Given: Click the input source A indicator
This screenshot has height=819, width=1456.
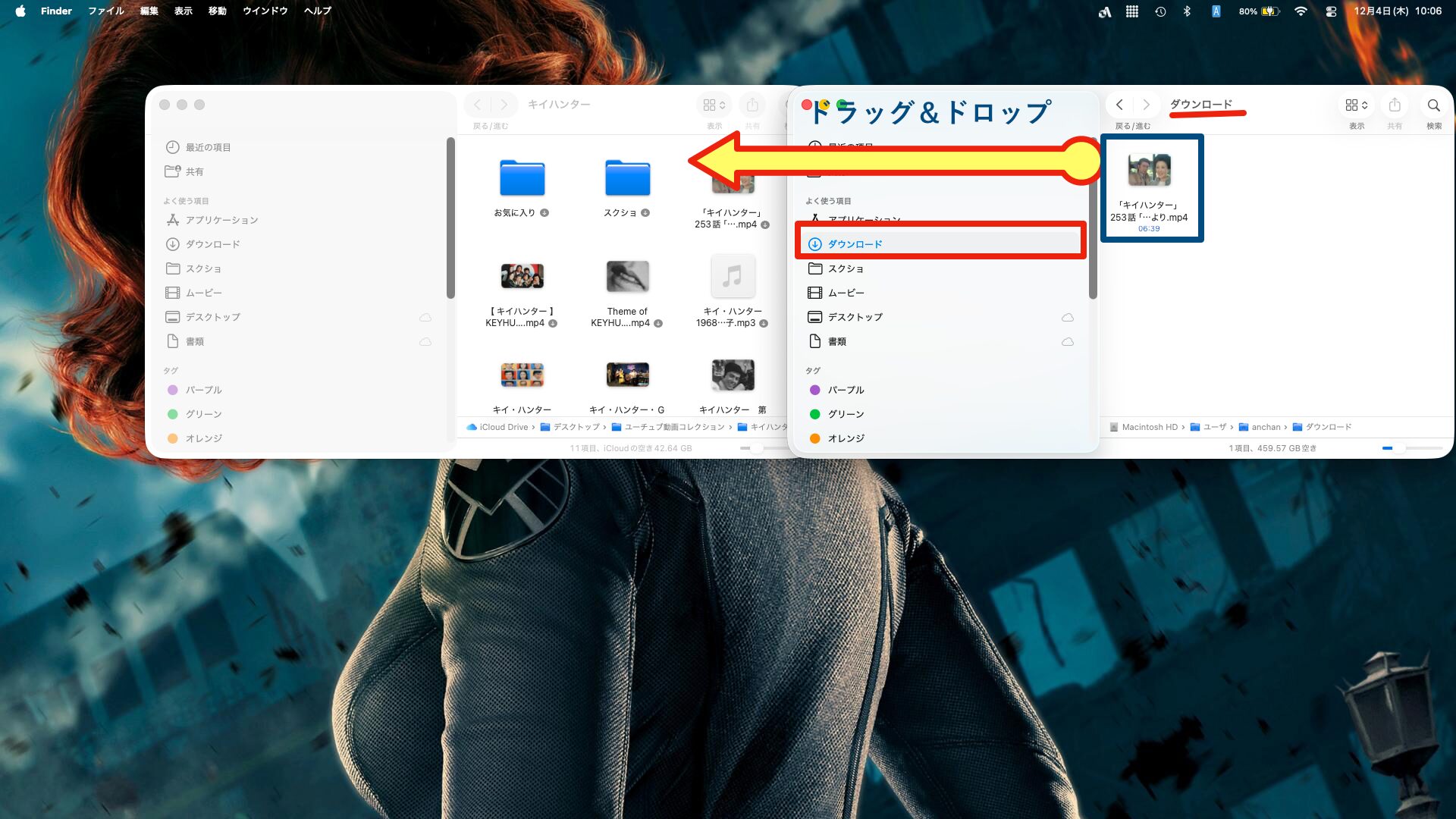Looking at the screenshot, I should (1216, 11).
